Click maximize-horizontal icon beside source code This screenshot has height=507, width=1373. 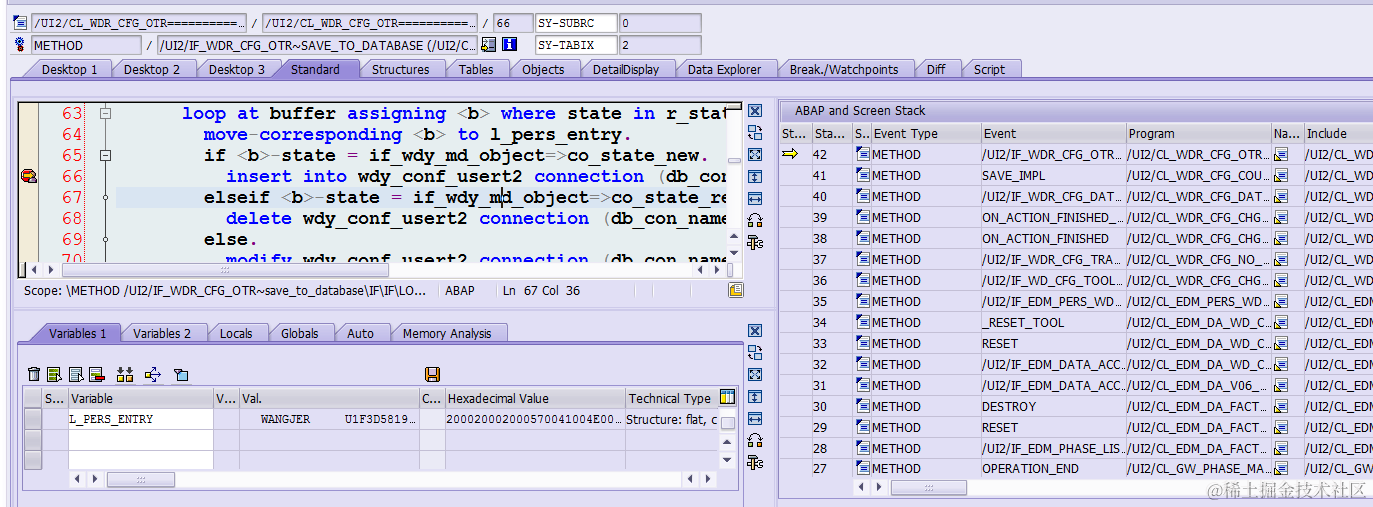[x=755, y=199]
